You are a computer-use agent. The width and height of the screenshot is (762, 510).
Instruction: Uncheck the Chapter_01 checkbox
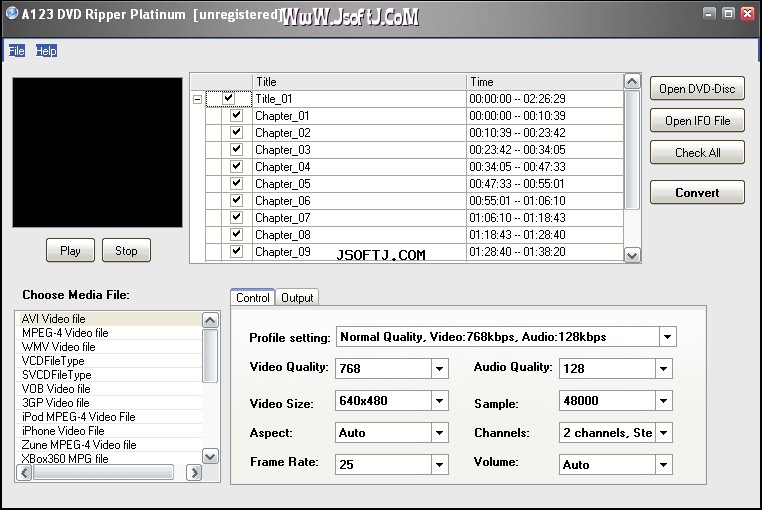click(236, 115)
